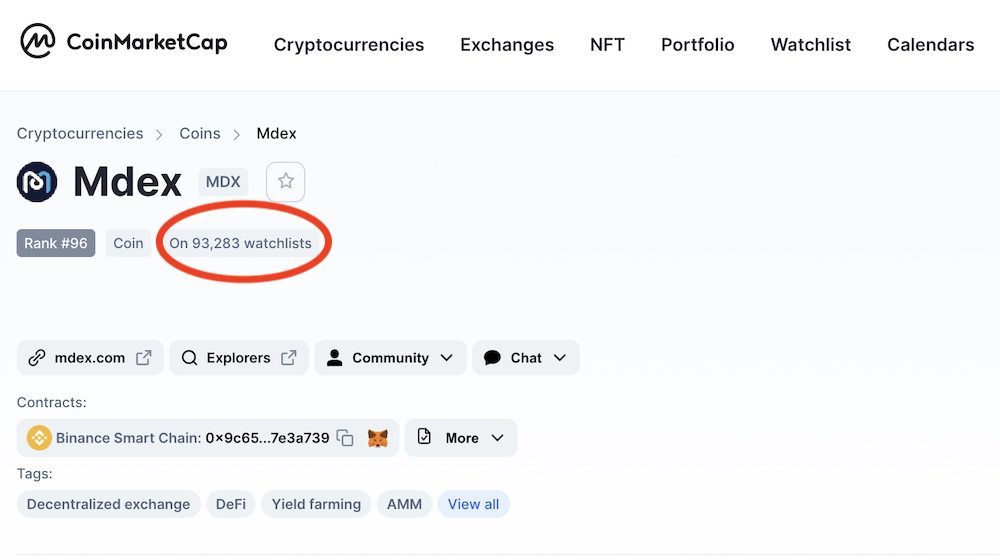Copy the Binance Smart Chain contract address

pyautogui.click(x=345, y=438)
